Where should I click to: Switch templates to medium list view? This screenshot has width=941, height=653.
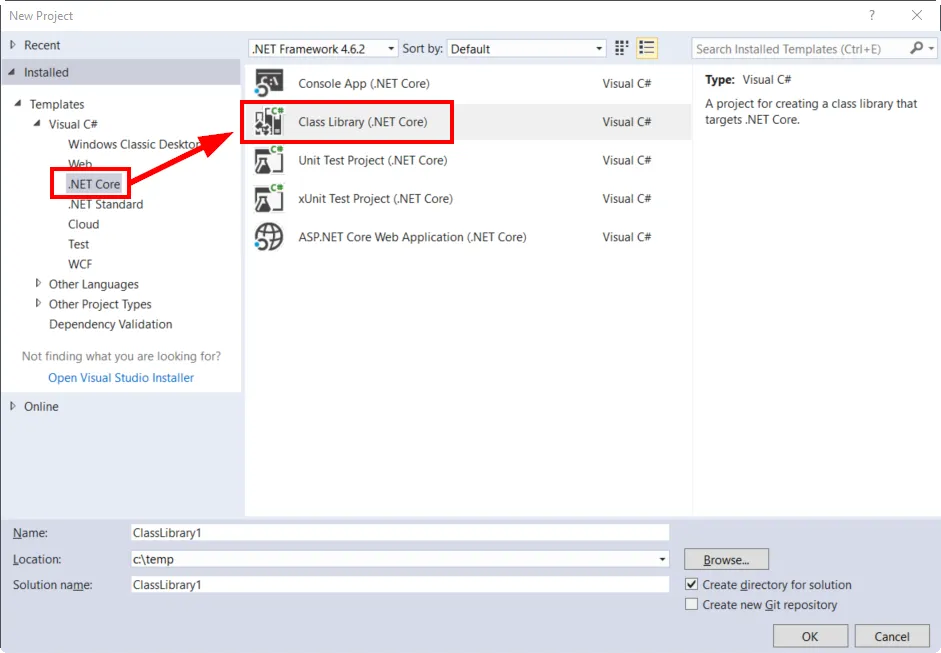[x=647, y=48]
